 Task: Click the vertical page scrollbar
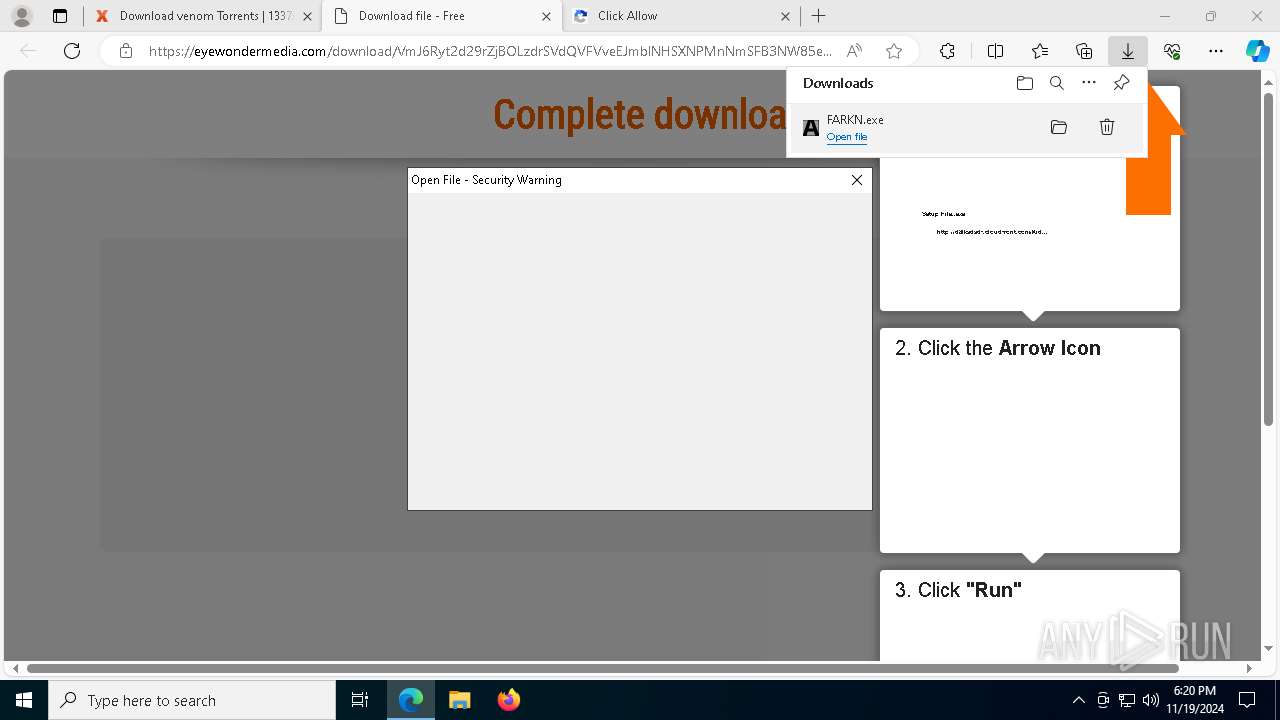click(x=1269, y=260)
